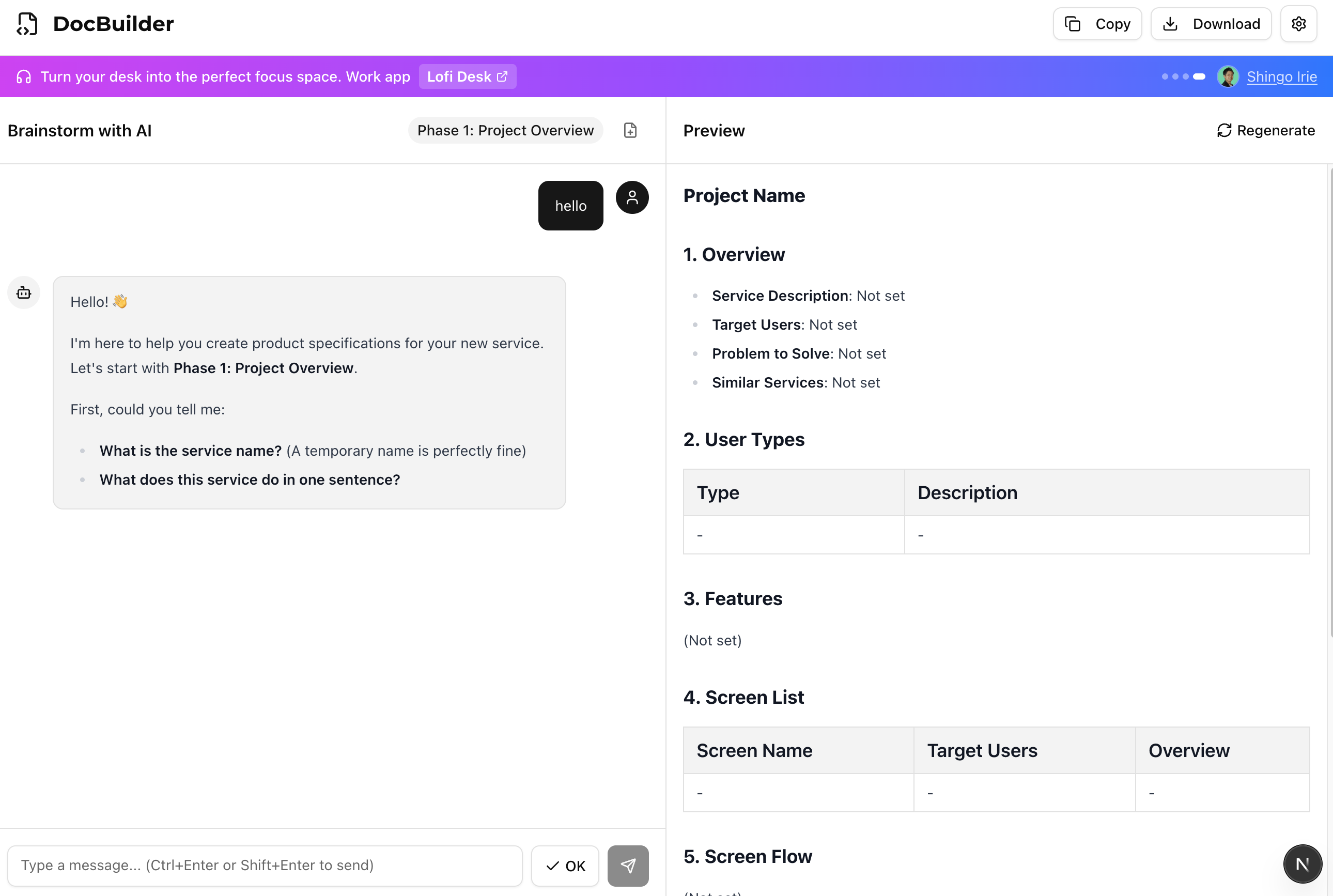This screenshot has height=896, width=1333.
Task: Select the first banner pagination dot
Action: [x=1166, y=76]
